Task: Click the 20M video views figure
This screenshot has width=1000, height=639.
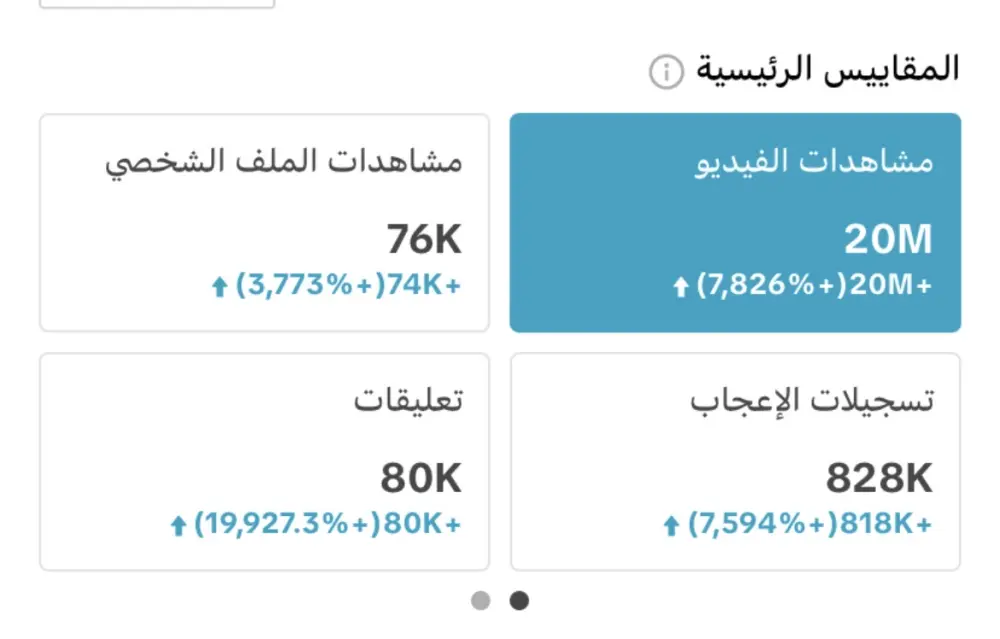Action: [888, 239]
